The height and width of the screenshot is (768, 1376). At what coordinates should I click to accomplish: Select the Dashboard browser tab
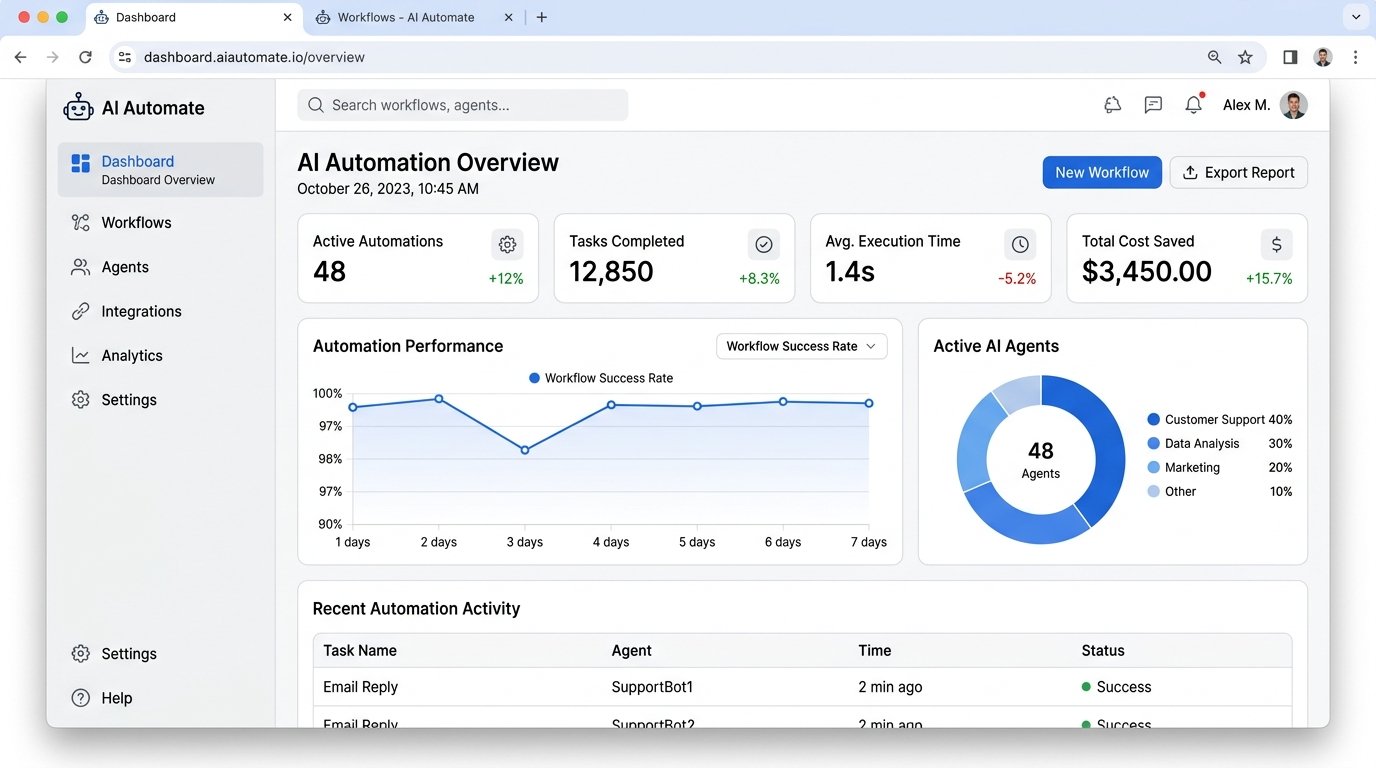point(195,17)
